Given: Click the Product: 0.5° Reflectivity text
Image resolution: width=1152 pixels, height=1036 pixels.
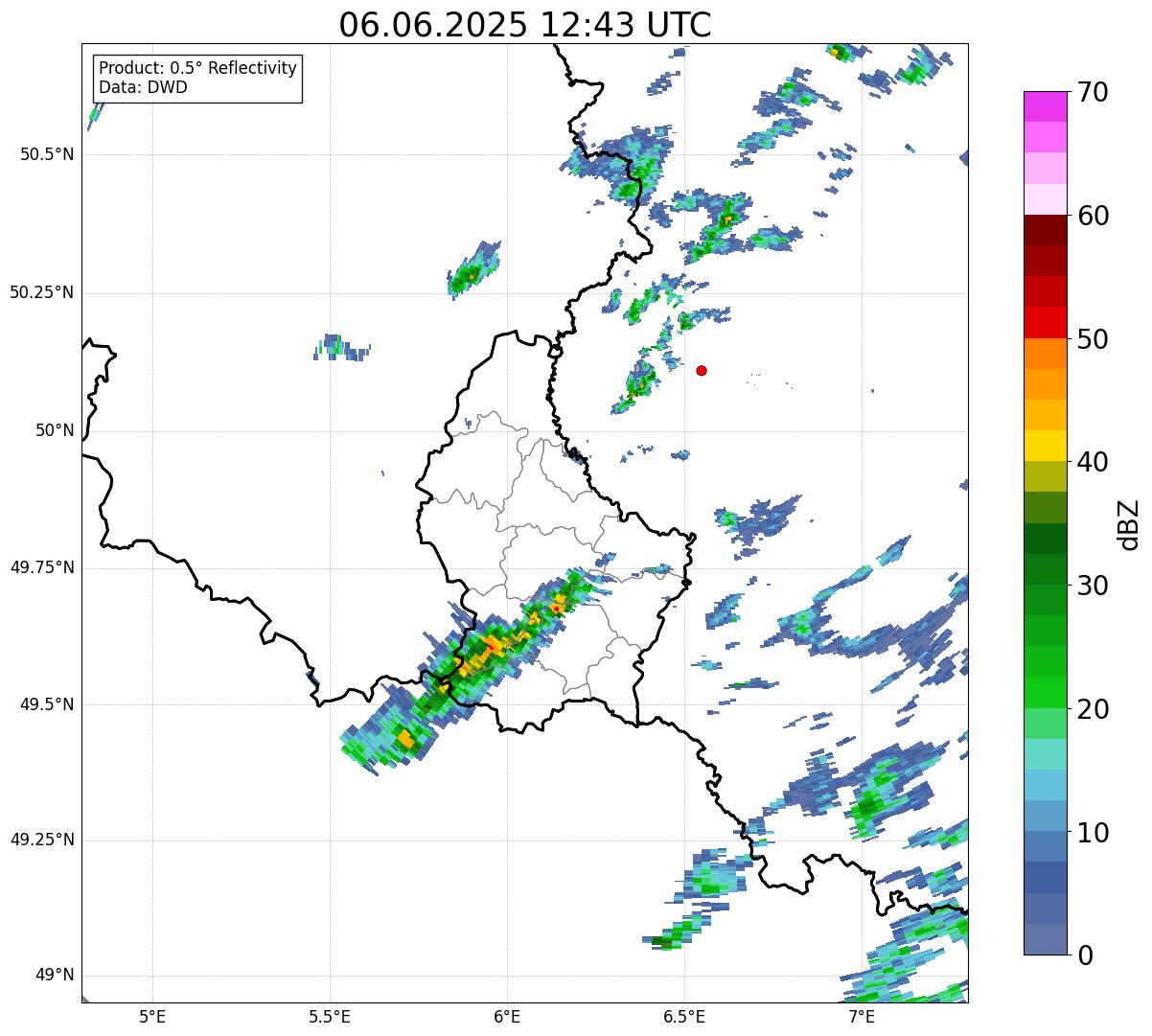Looking at the screenshot, I should 197,69.
